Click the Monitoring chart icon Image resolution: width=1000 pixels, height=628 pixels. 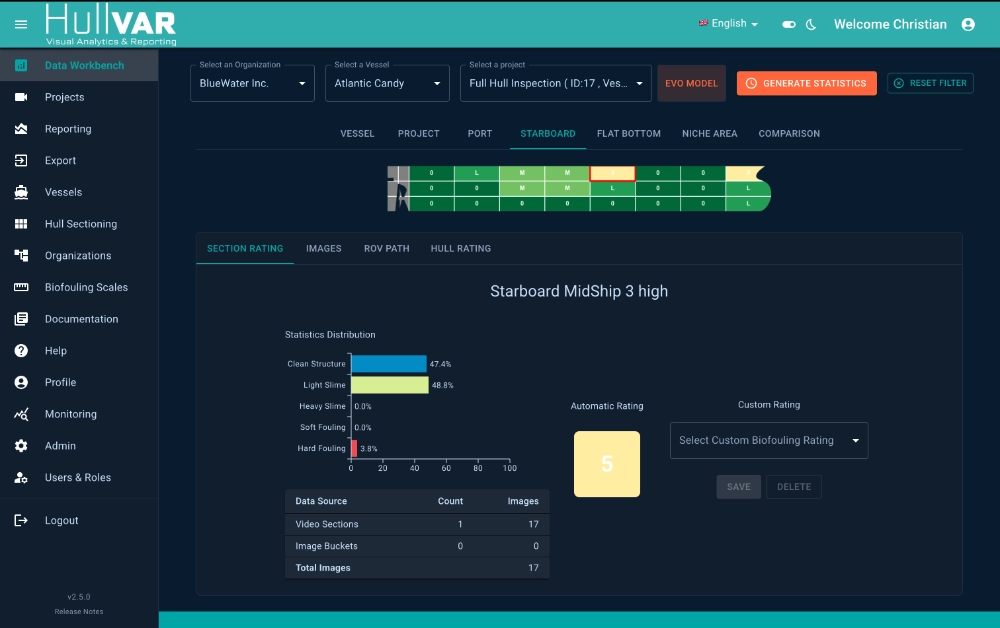coord(21,414)
